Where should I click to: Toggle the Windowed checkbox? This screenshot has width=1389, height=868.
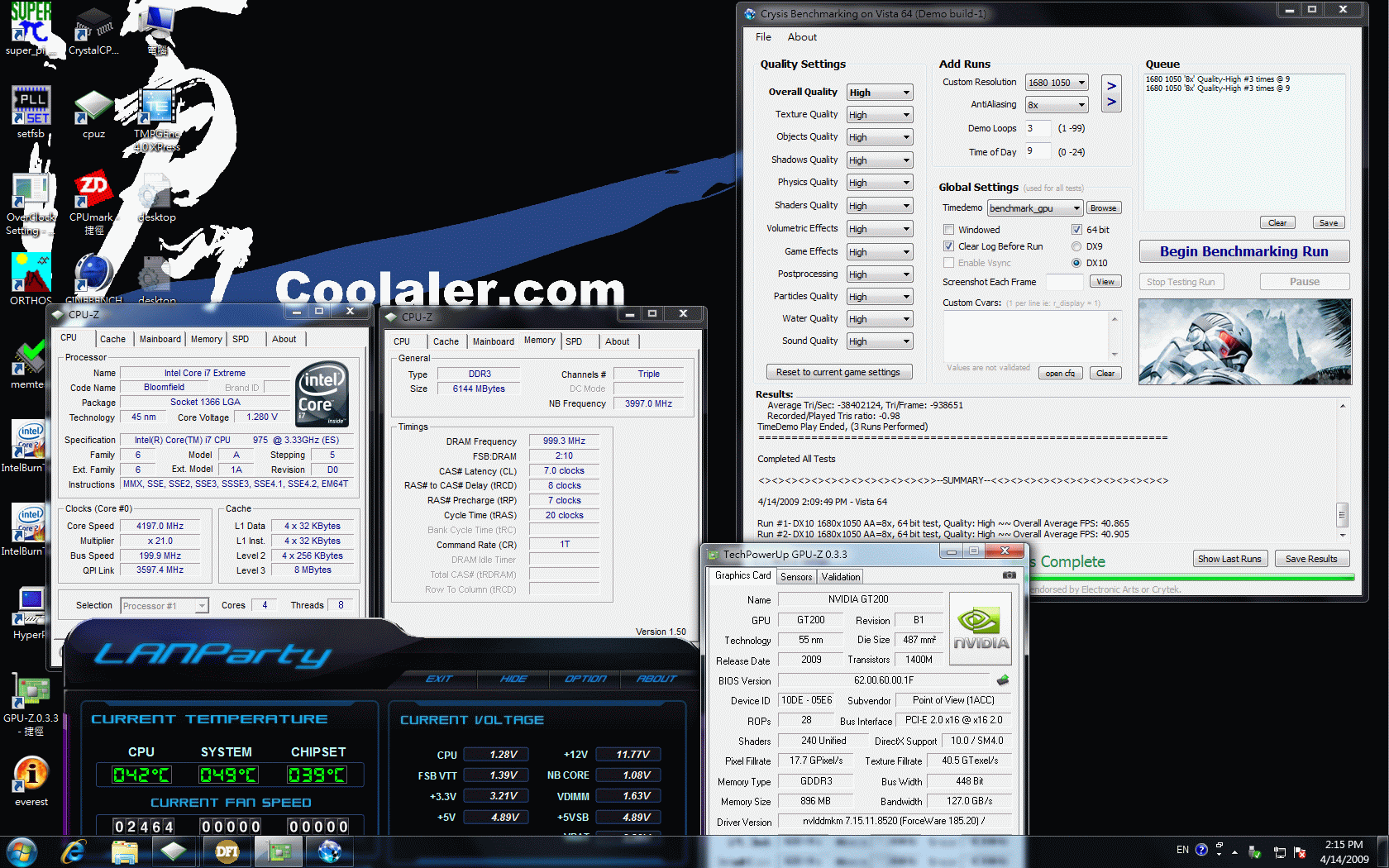(949, 230)
